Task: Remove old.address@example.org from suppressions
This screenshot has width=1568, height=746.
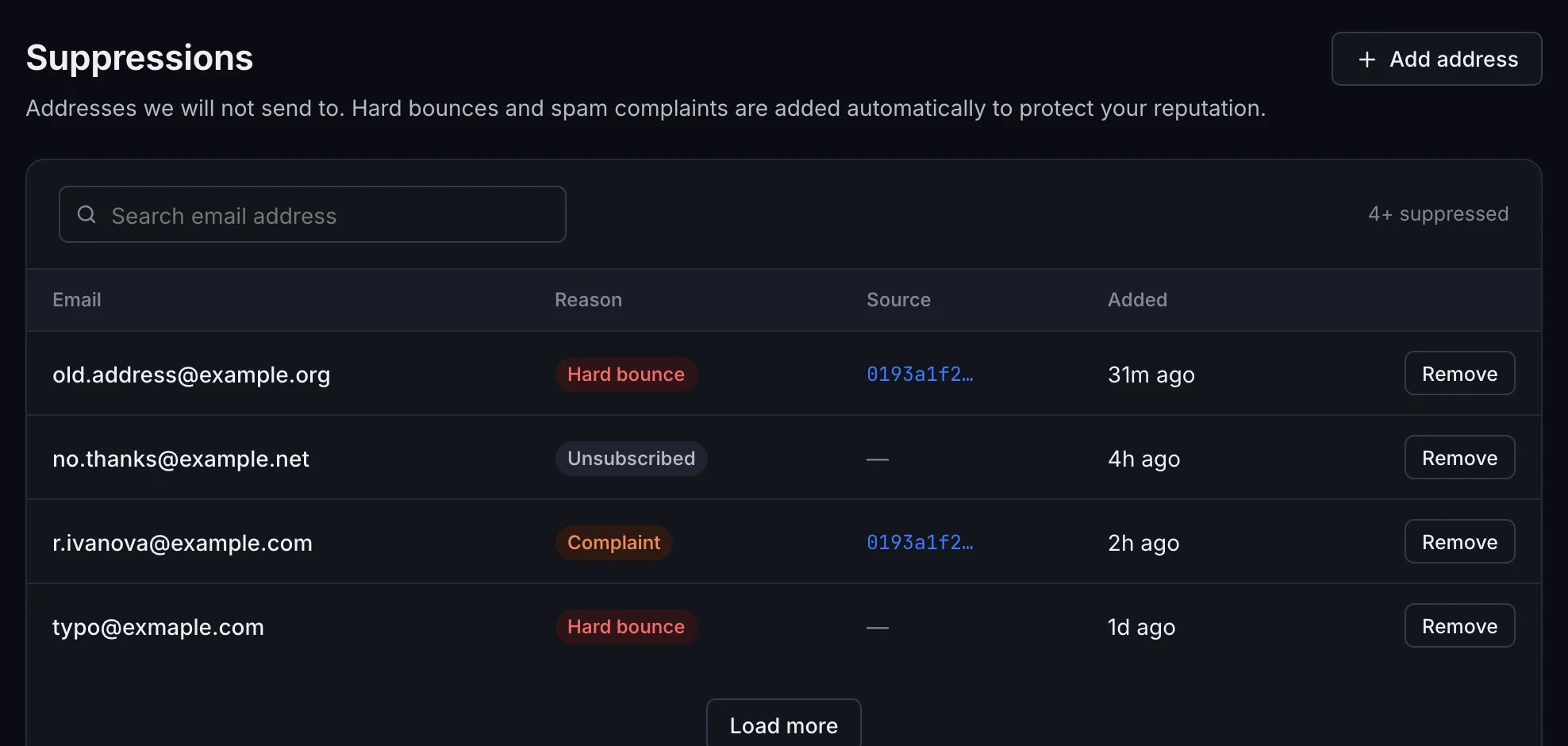Action: click(x=1459, y=373)
